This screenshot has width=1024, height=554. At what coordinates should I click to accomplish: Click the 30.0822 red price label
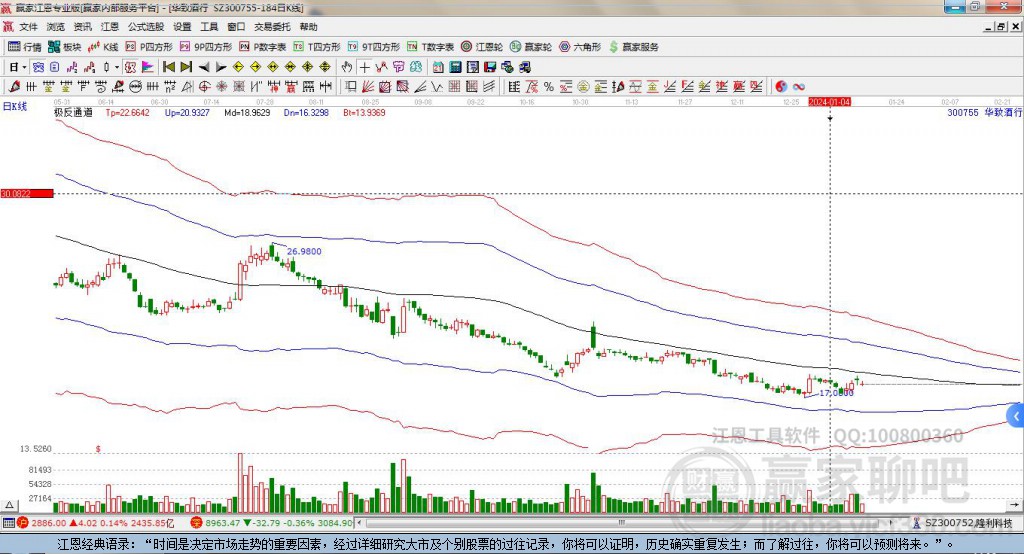click(27, 193)
